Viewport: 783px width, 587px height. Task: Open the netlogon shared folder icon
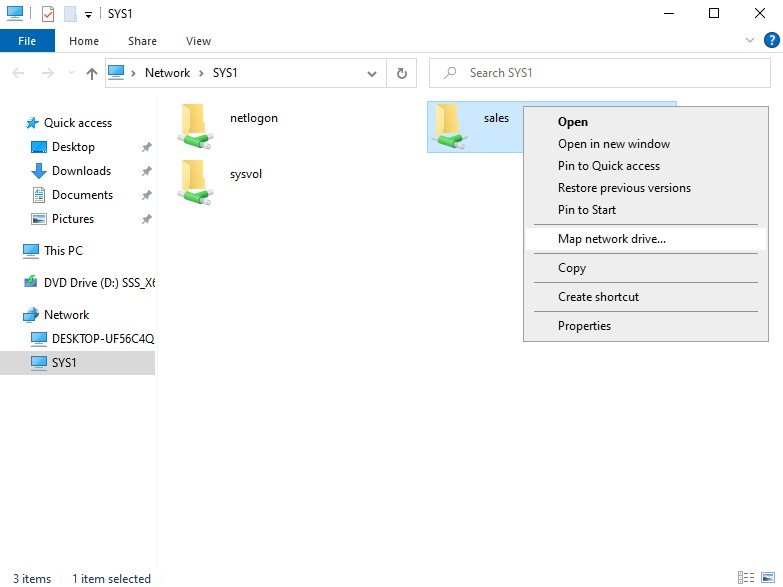coord(196,126)
